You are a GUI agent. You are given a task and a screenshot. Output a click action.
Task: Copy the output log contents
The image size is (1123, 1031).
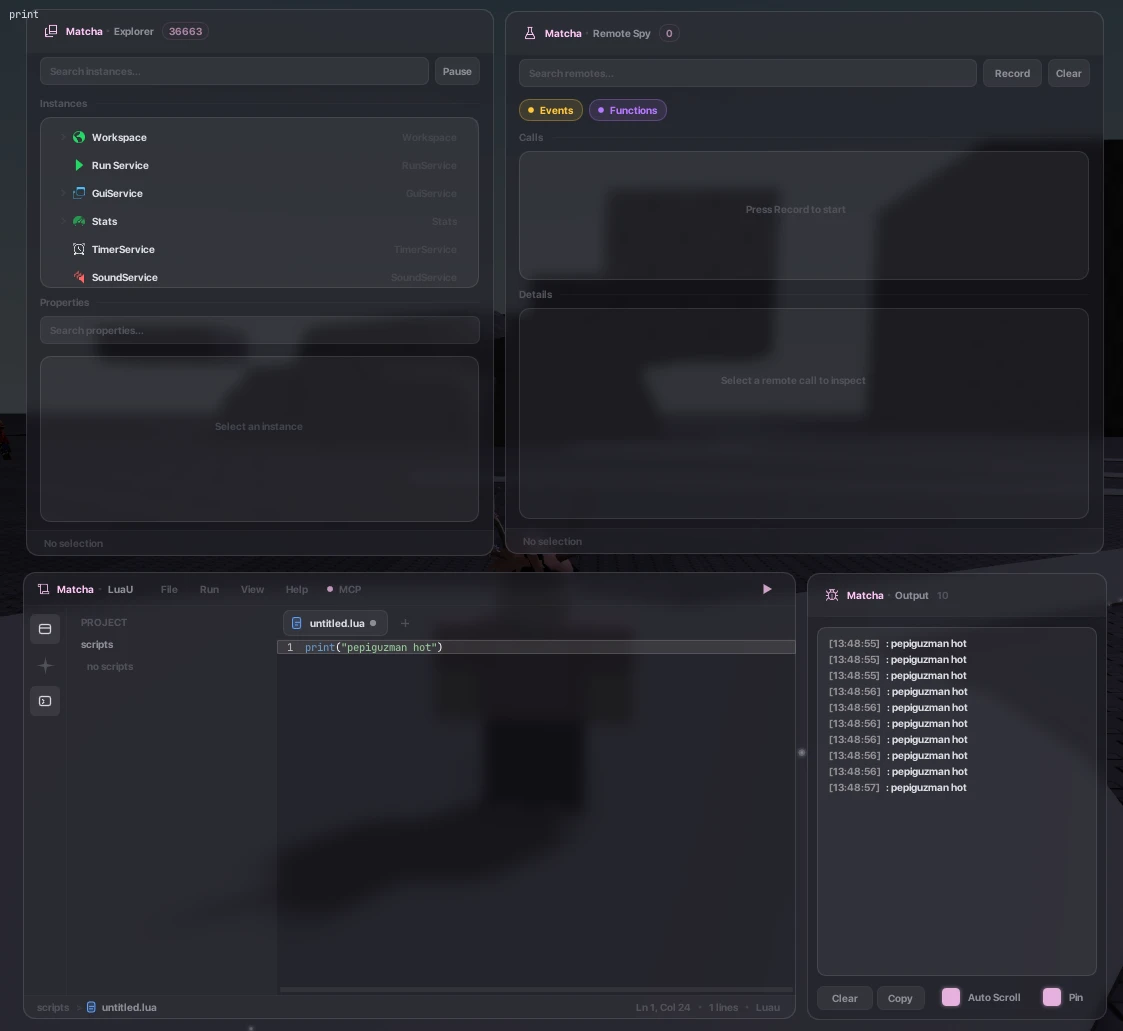pyautogui.click(x=900, y=998)
